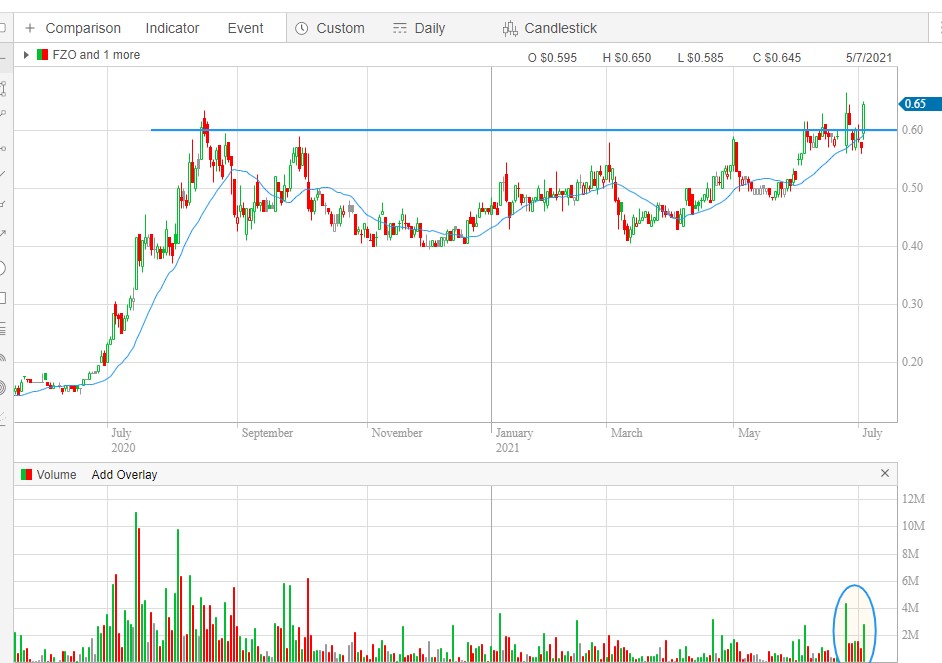
Task: Click the March time axis label
Action: pos(627,433)
